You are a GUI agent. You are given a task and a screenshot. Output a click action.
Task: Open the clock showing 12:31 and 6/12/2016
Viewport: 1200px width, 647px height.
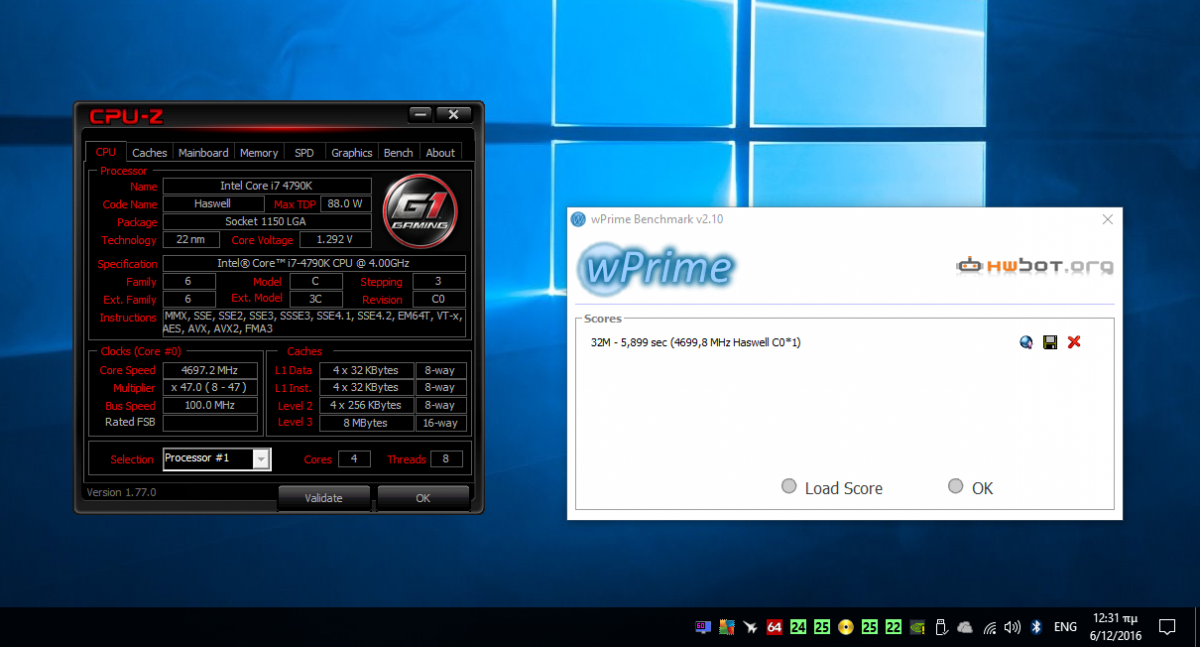click(x=1115, y=627)
